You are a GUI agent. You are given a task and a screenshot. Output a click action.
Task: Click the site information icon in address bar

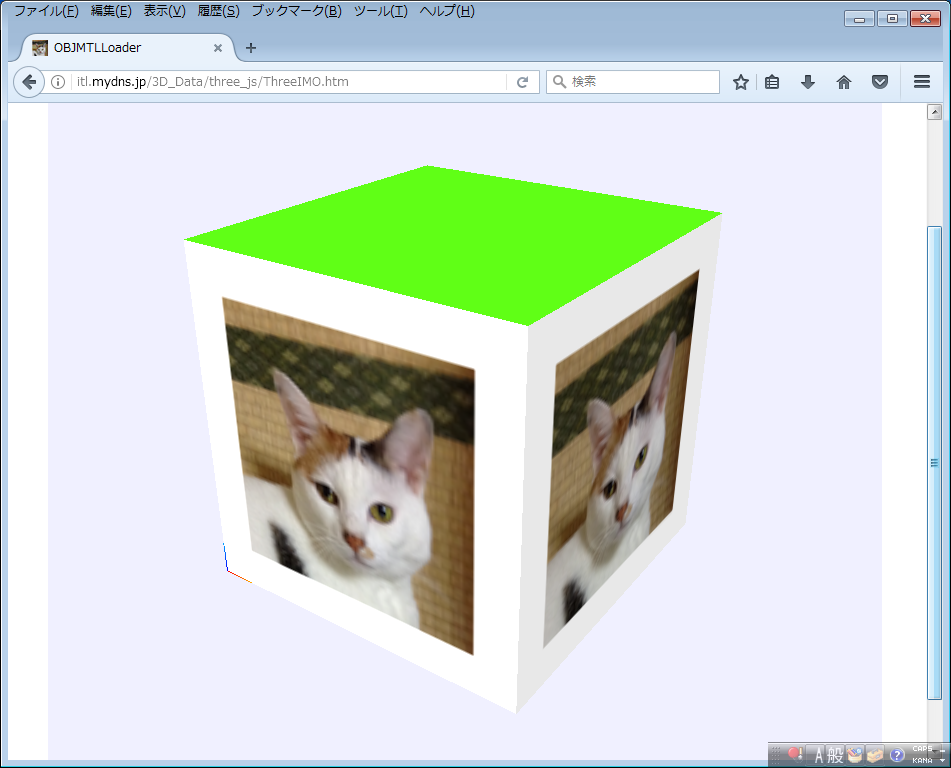pyautogui.click(x=58, y=82)
